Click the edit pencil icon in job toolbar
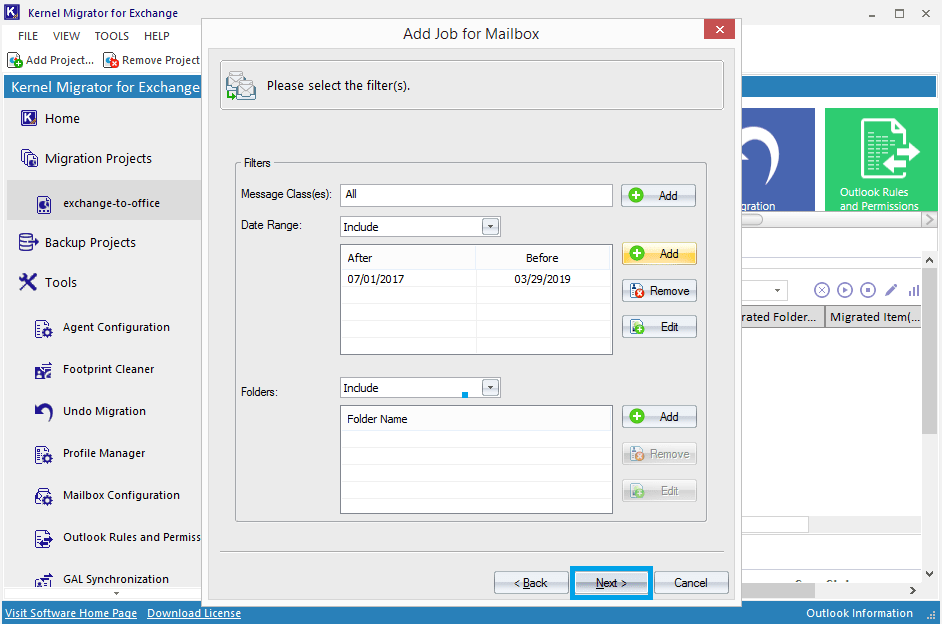 [x=891, y=291]
